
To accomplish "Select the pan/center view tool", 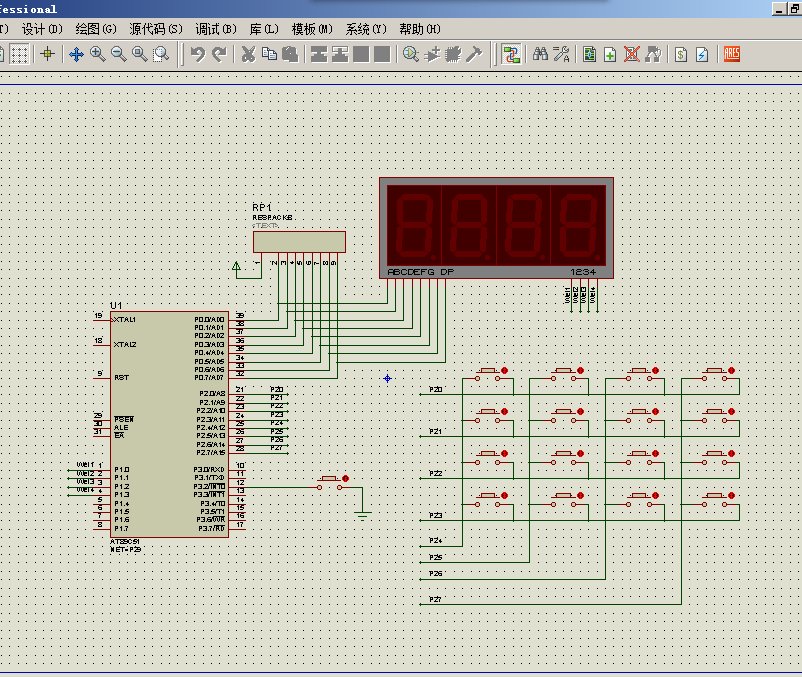I will 76,54.
